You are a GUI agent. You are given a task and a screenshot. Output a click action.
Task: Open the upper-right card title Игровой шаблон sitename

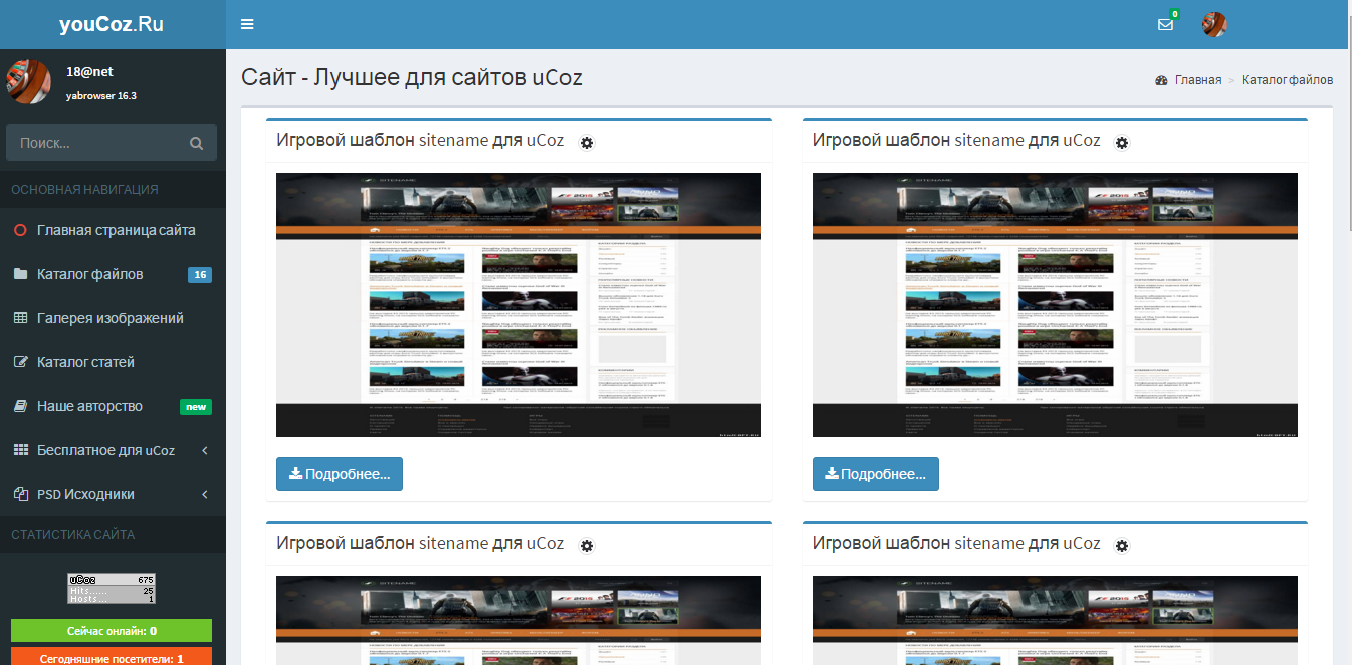coord(956,141)
